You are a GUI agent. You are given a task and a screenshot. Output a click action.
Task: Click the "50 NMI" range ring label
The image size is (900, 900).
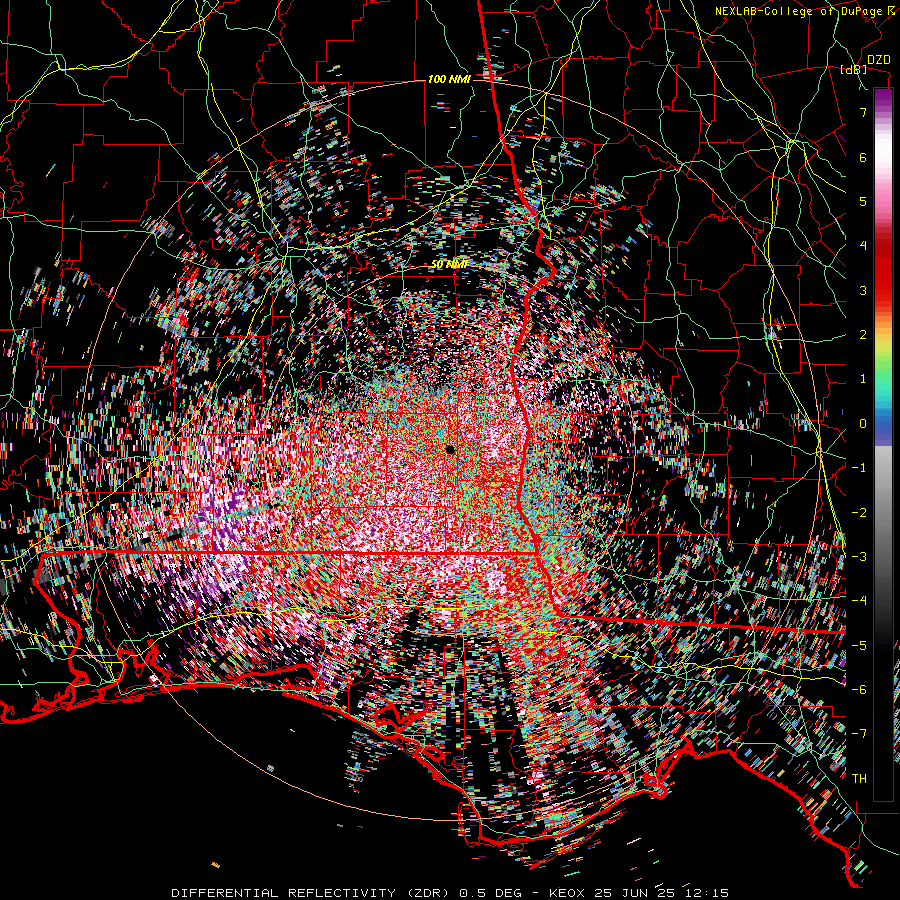point(449,265)
